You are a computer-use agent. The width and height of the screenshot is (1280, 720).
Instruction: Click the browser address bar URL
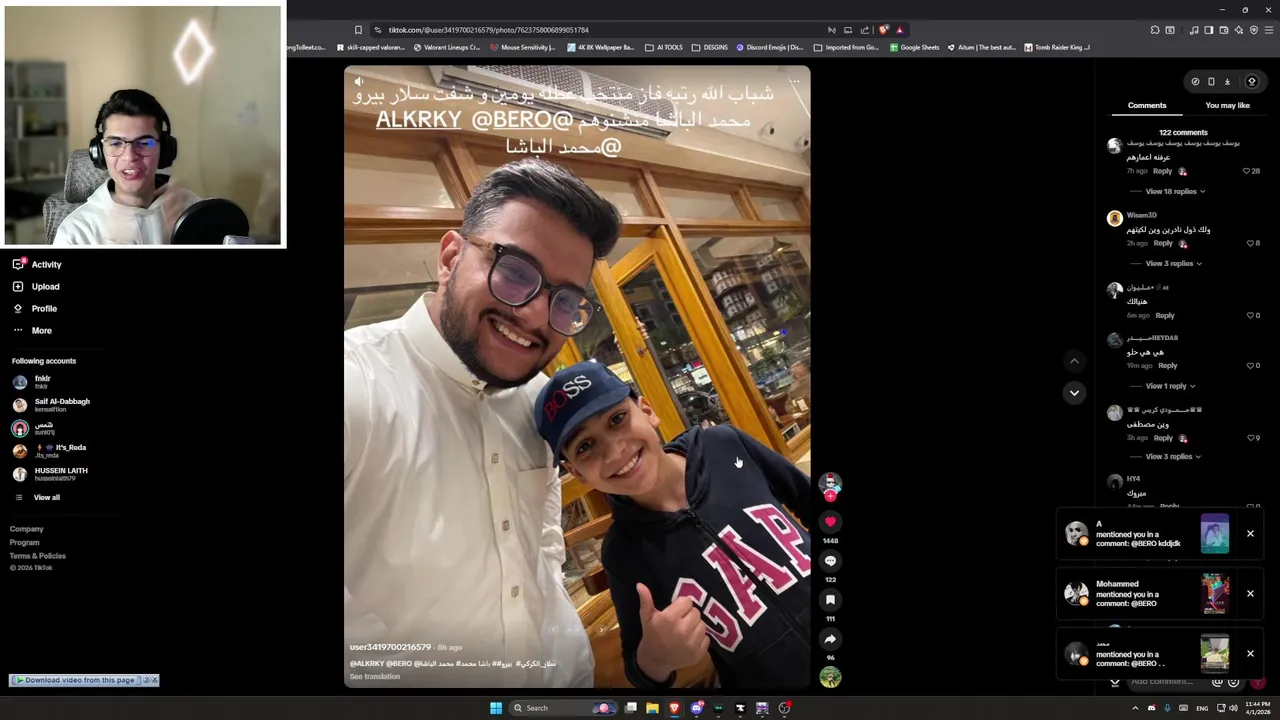click(488, 30)
